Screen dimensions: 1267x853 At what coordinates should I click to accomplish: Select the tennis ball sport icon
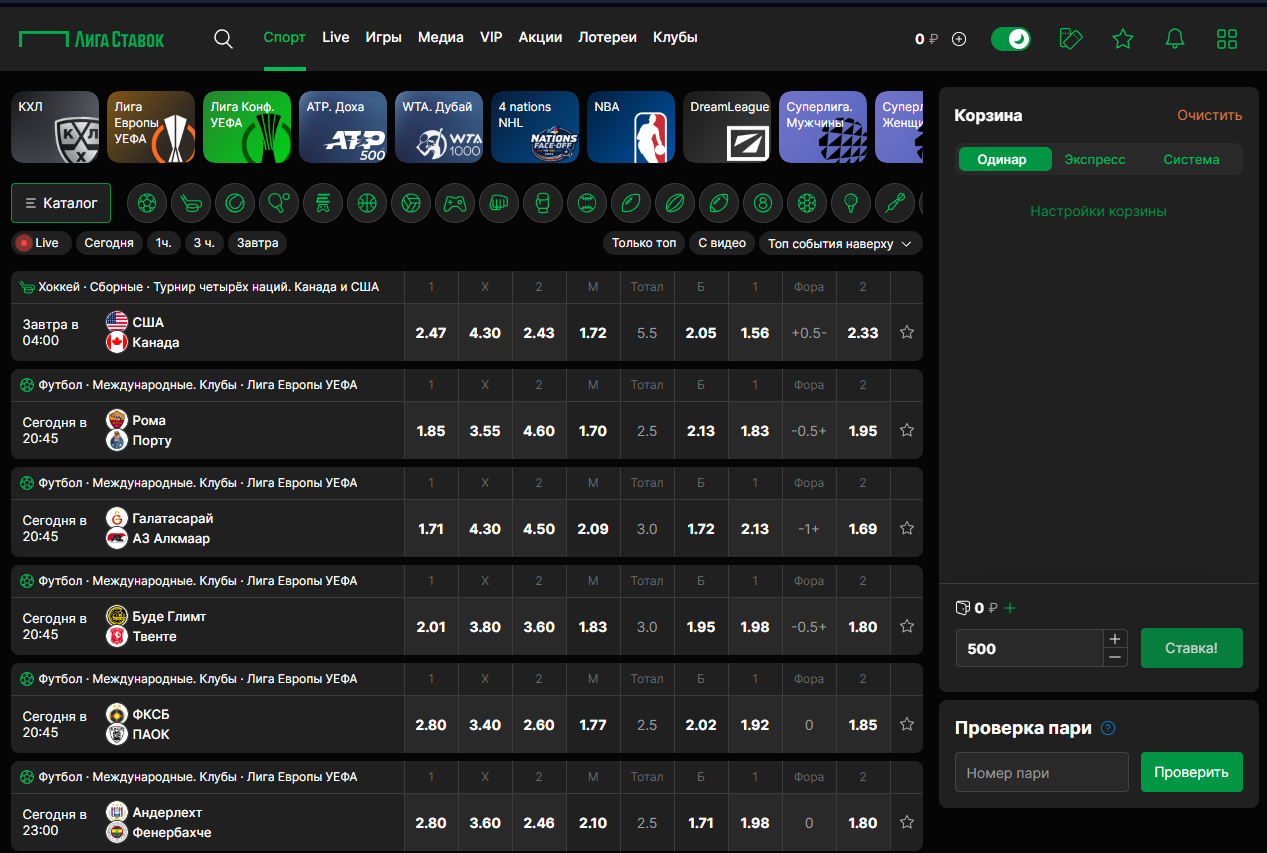[235, 203]
